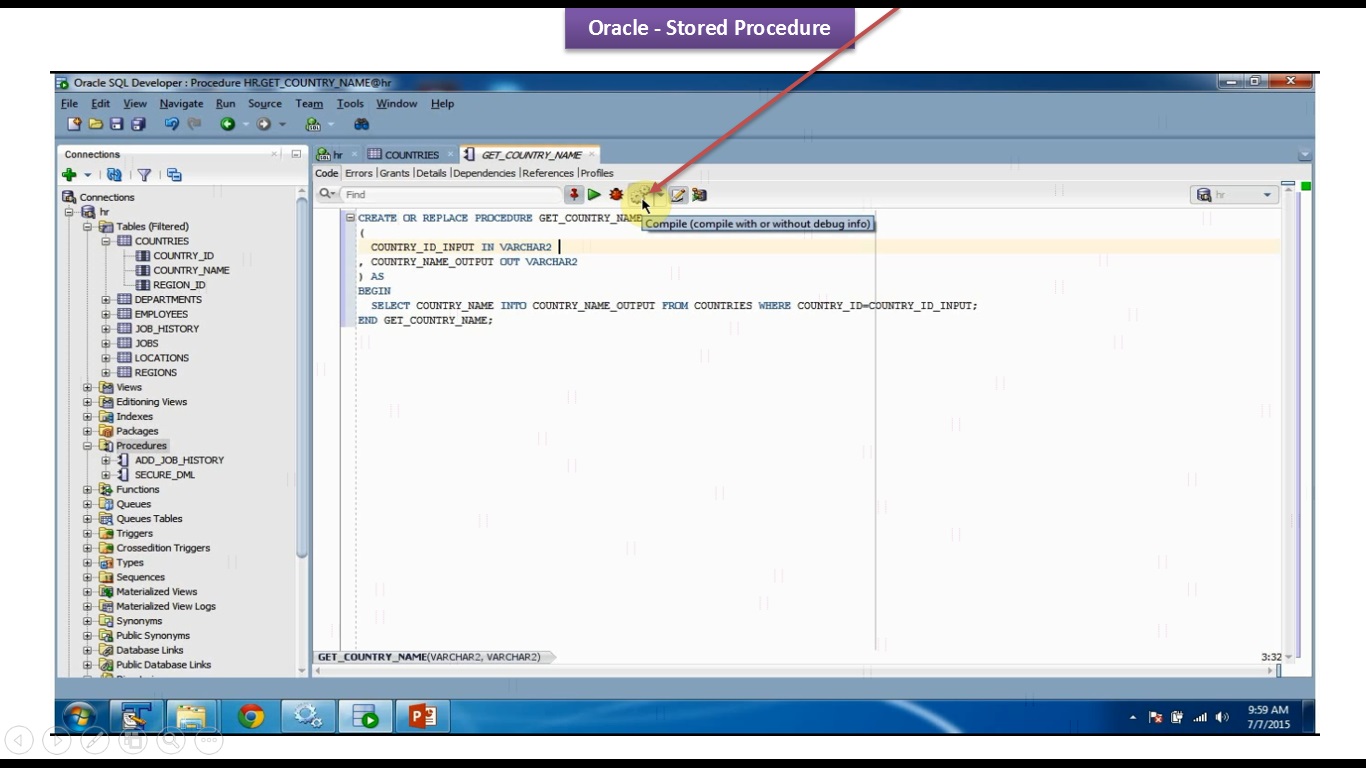Switch to the Grants sub-tab

pyautogui.click(x=395, y=173)
